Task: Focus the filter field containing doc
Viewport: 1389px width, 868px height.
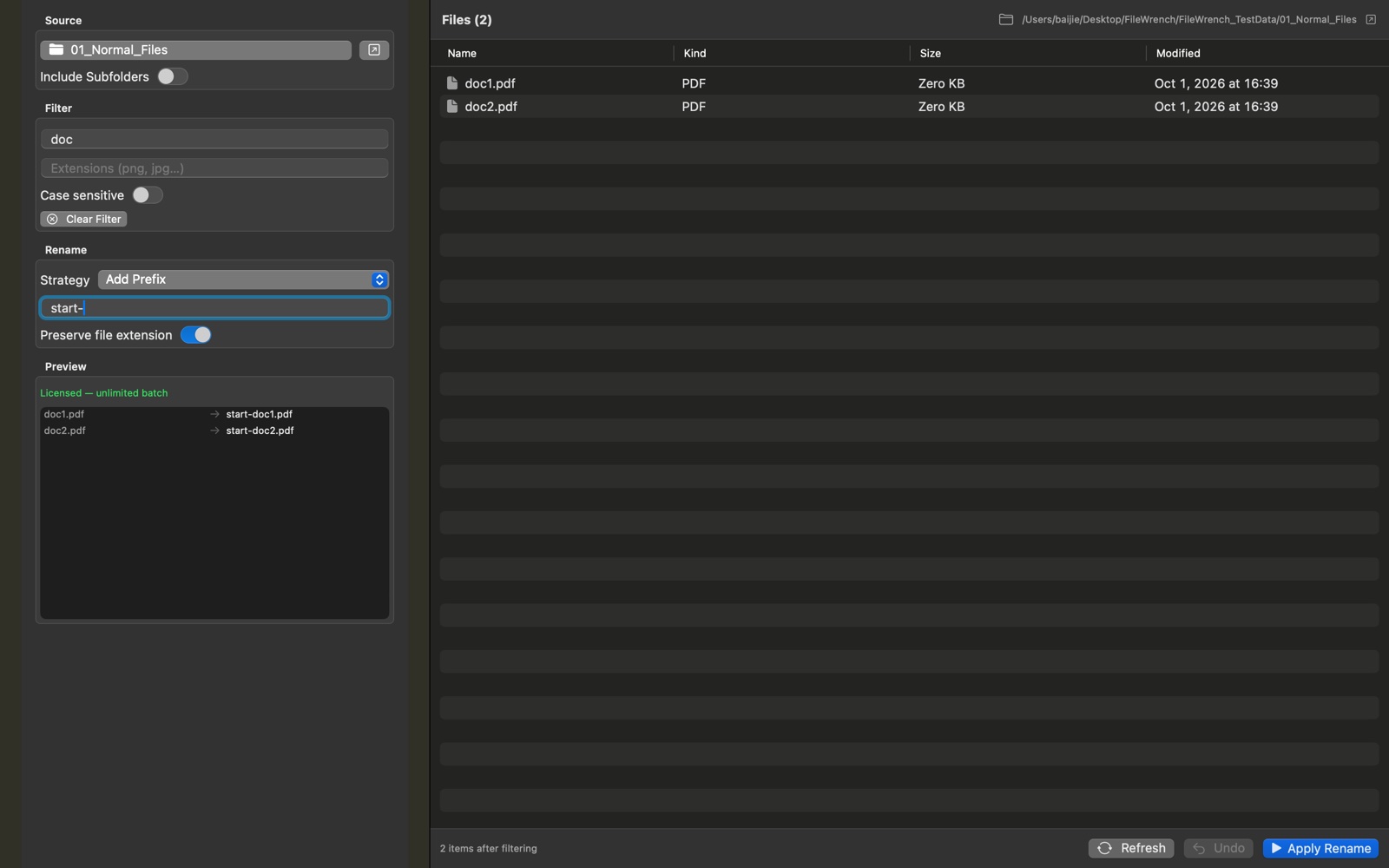Action: [214, 139]
